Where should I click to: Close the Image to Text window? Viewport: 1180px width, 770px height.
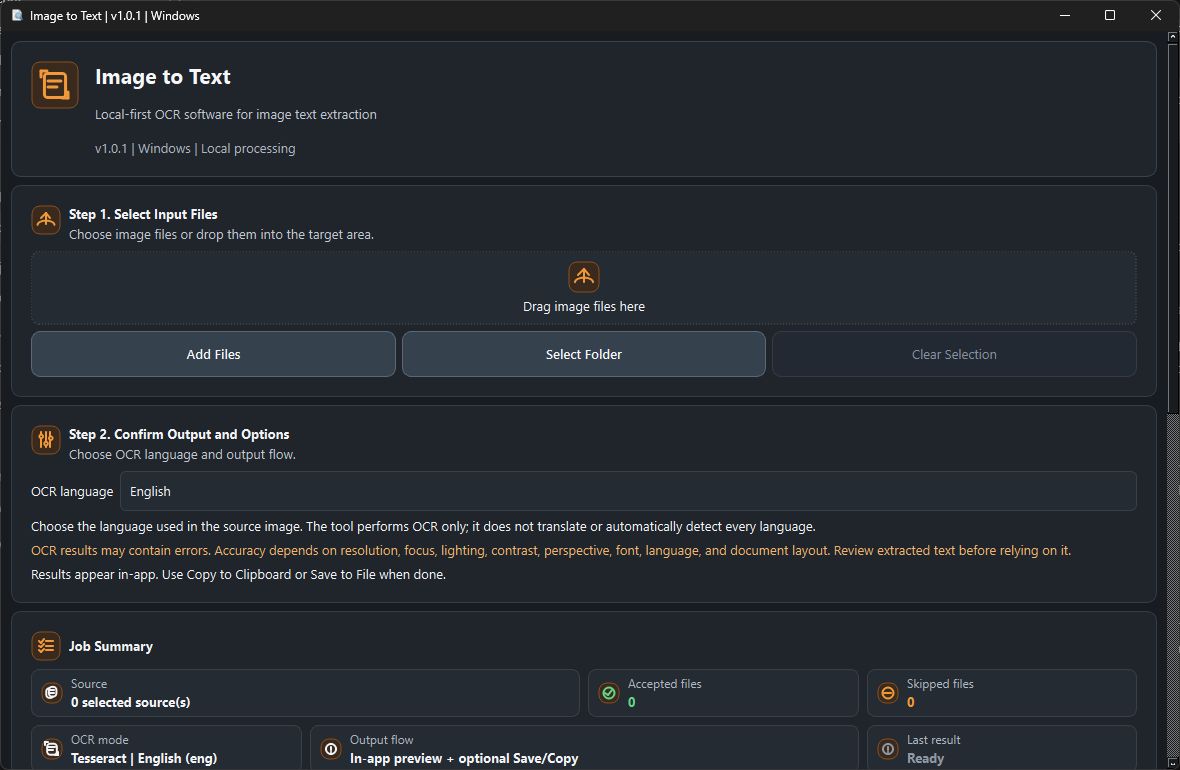click(x=1156, y=15)
